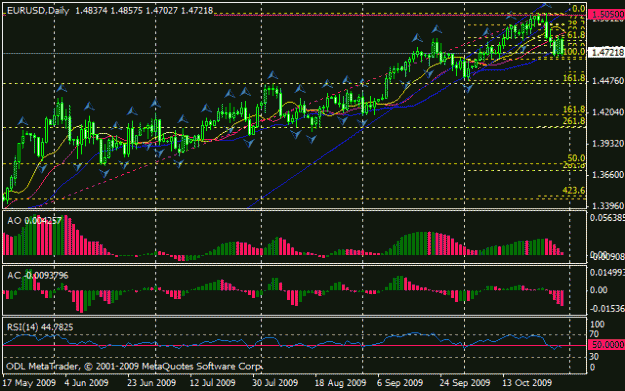
Task: Click the 0.014993 AC scale value
Action: click(607, 273)
